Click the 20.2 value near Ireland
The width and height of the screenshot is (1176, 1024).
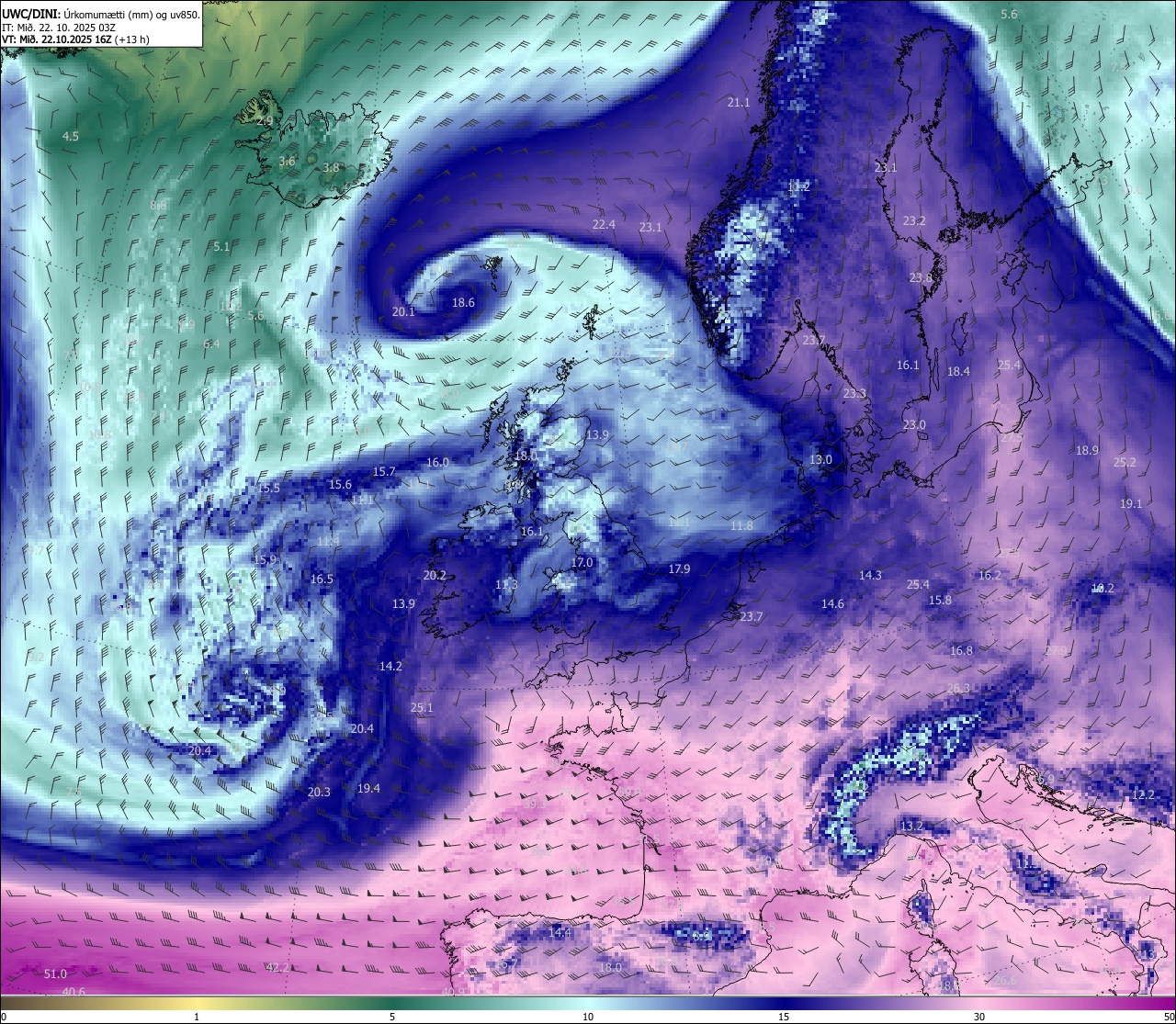tap(435, 576)
